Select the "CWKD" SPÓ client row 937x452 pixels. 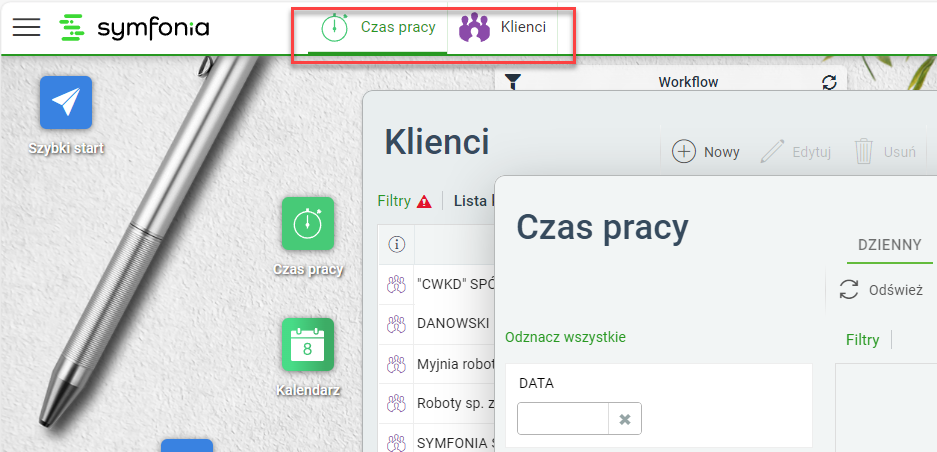tap(437, 285)
